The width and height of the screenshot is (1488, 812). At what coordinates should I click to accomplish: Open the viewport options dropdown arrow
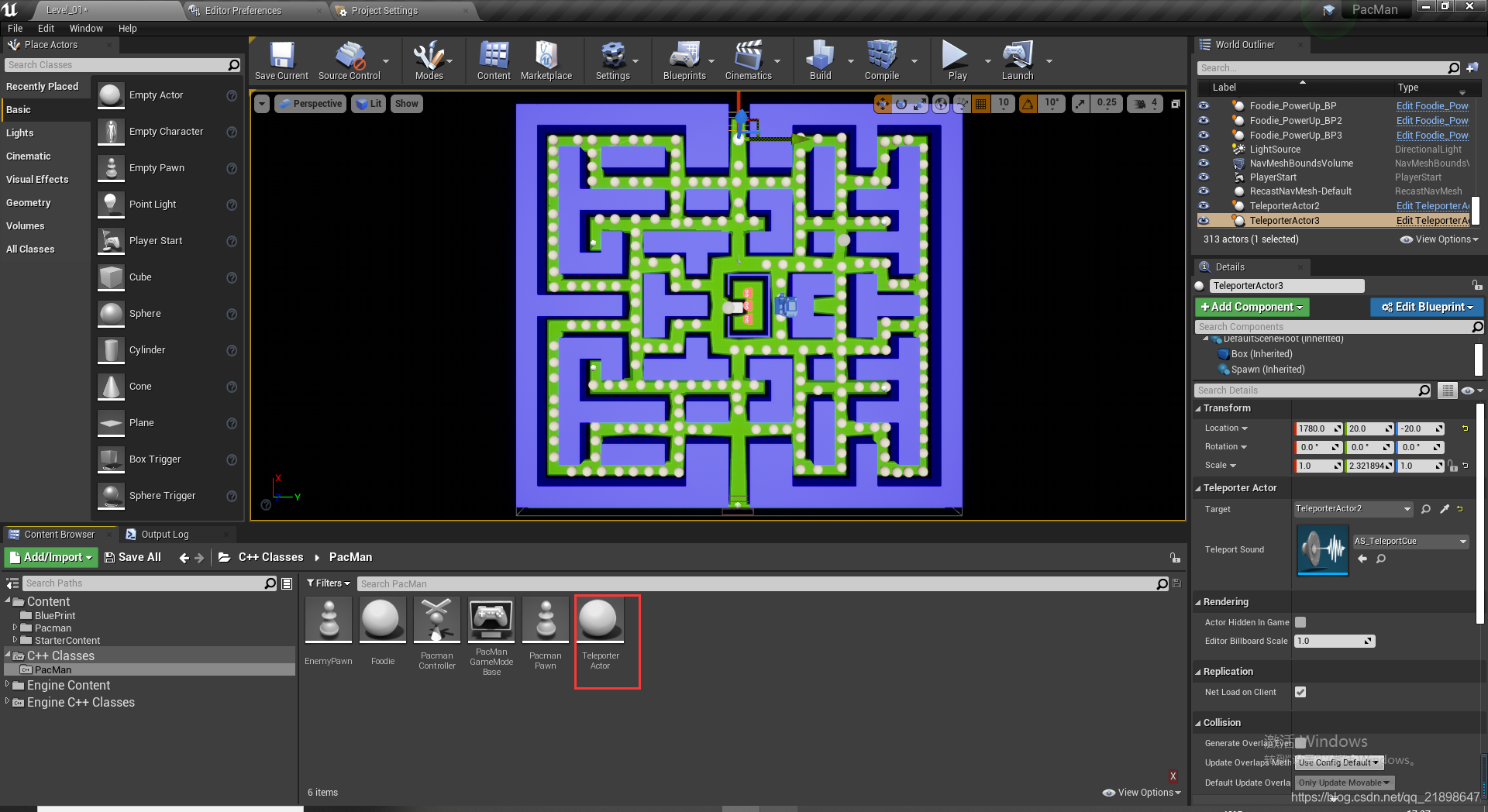tap(262, 104)
